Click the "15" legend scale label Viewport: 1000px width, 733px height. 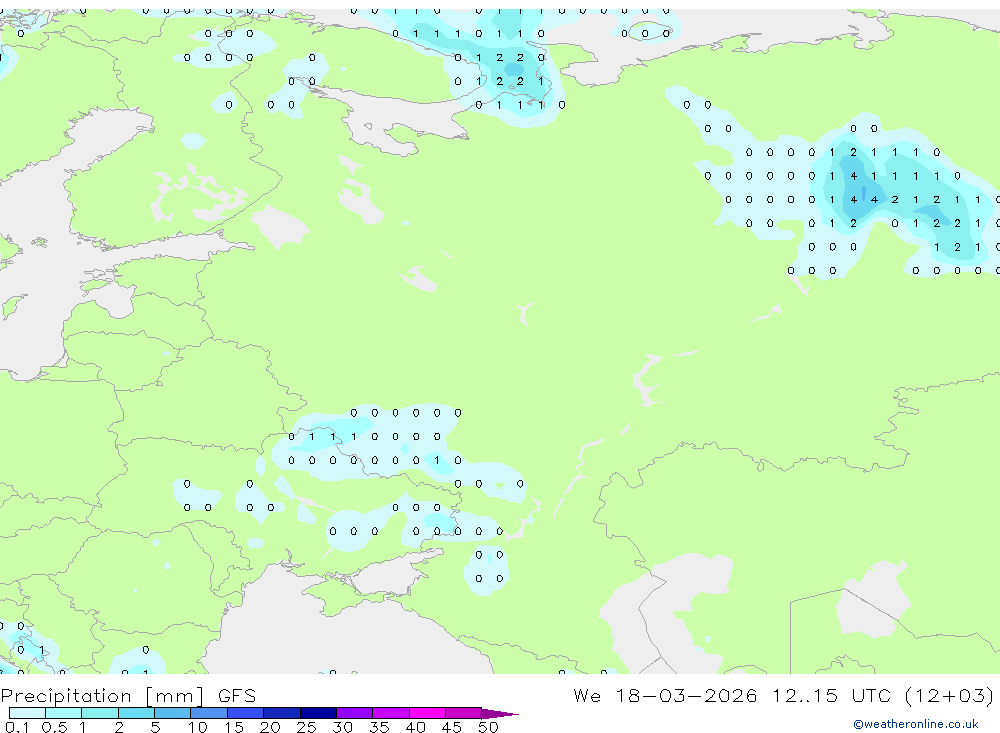tap(233, 727)
